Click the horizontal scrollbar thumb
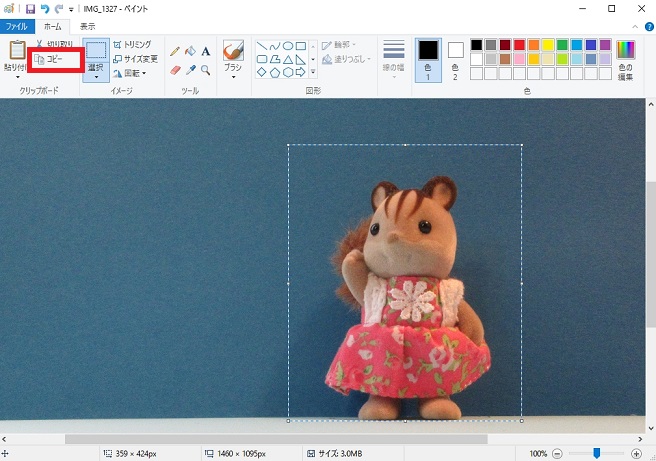This screenshot has height=461, width=656. tap(276, 439)
